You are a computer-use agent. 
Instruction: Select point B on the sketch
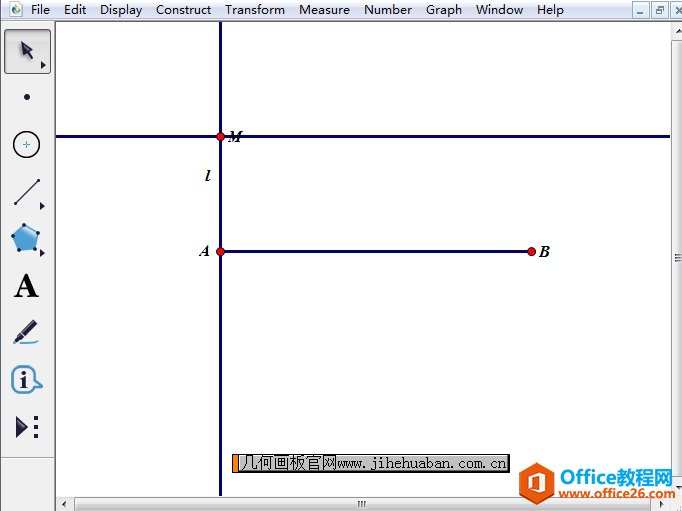click(531, 251)
